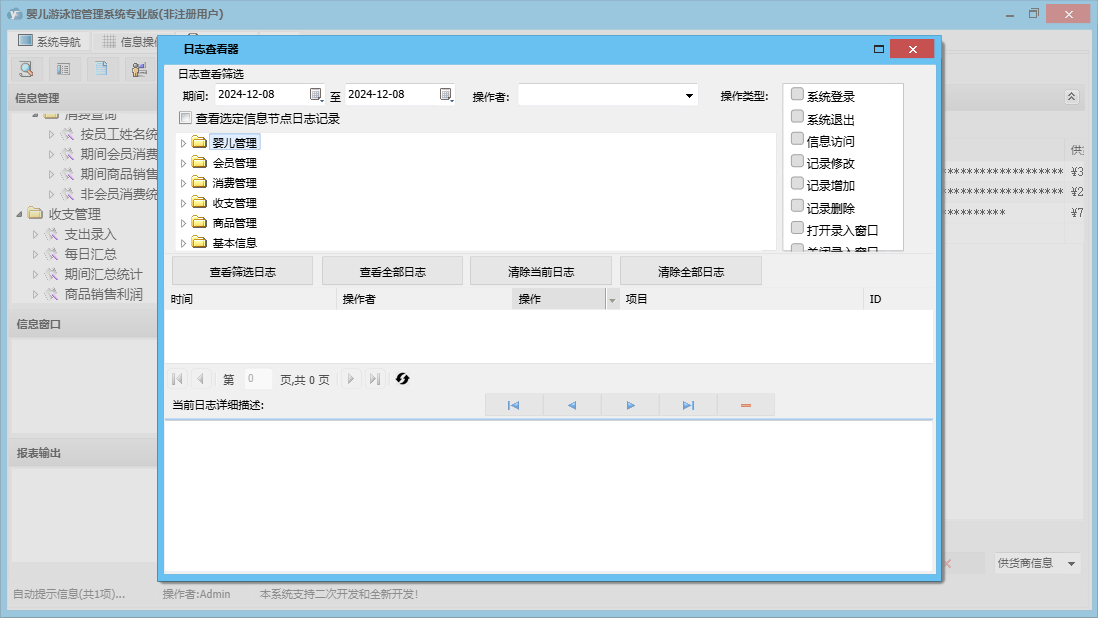Open the 操作者 dropdown list
The width and height of the screenshot is (1098, 618).
tap(689, 96)
